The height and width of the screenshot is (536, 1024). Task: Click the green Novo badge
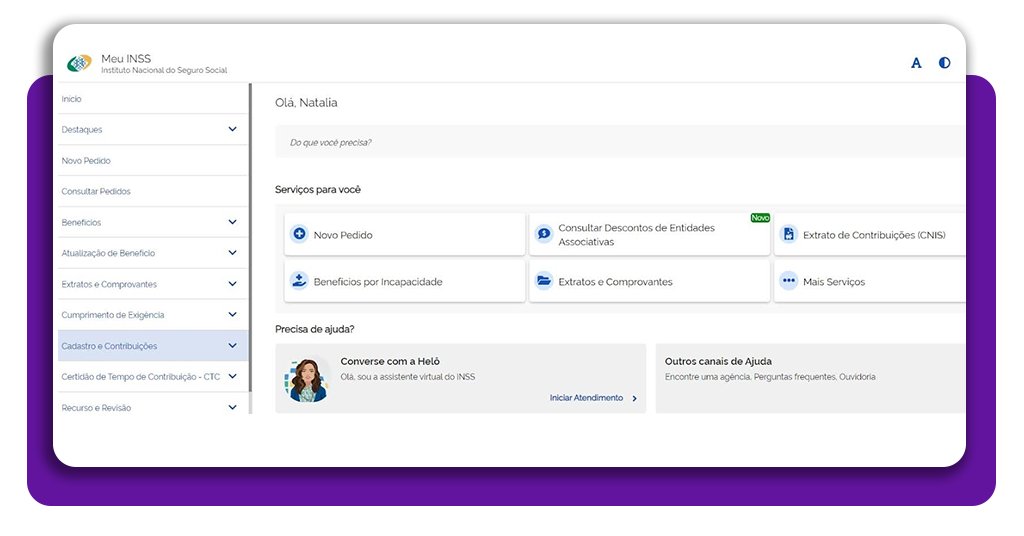coord(760,217)
